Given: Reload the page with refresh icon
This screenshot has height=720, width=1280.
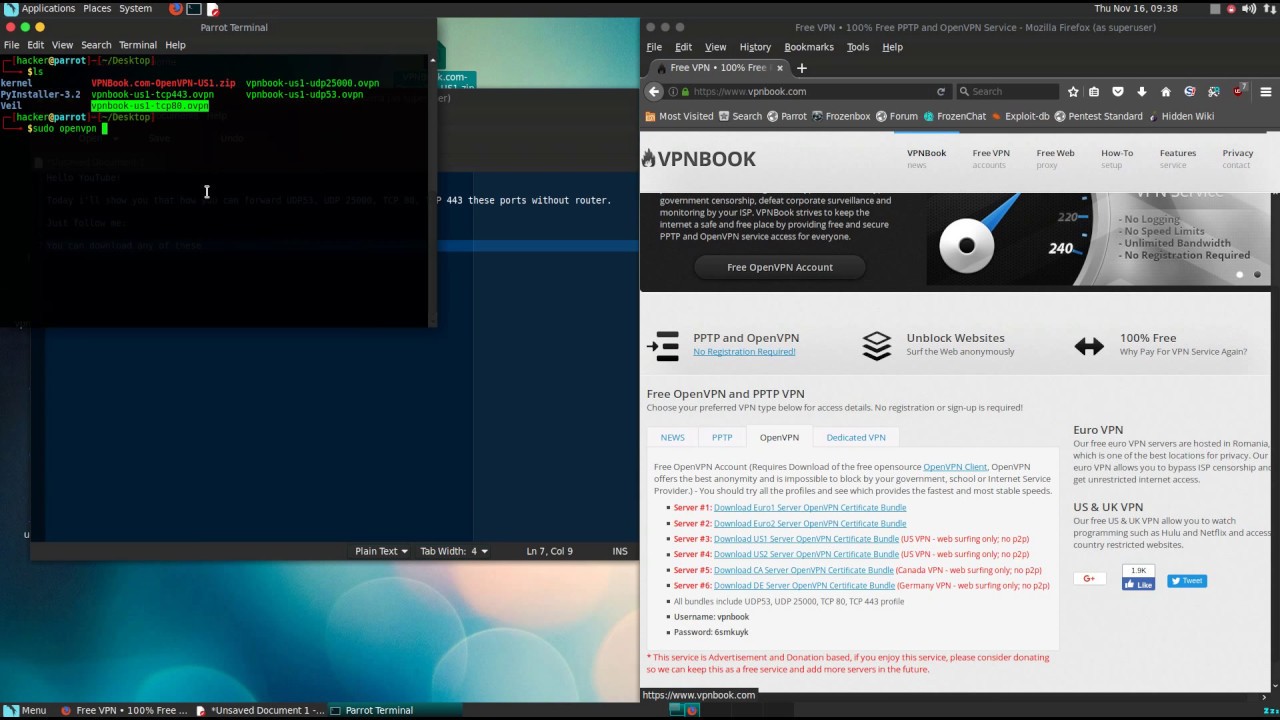Looking at the screenshot, I should coord(940,91).
